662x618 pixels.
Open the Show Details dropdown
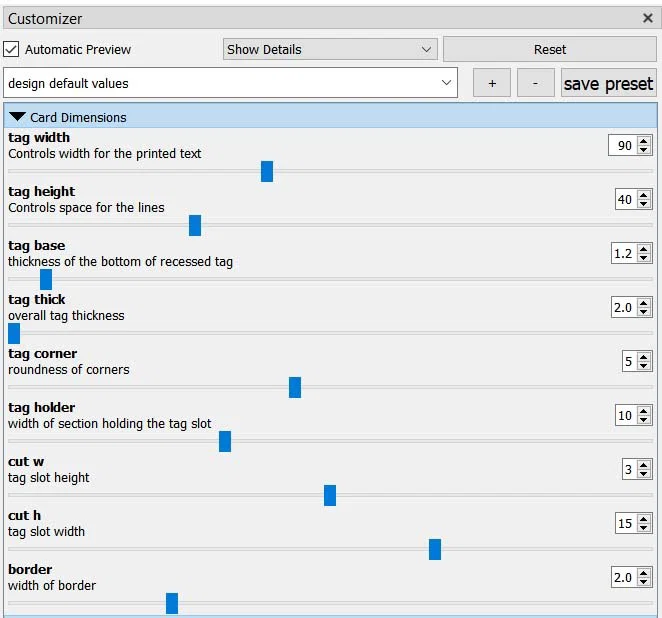click(330, 49)
